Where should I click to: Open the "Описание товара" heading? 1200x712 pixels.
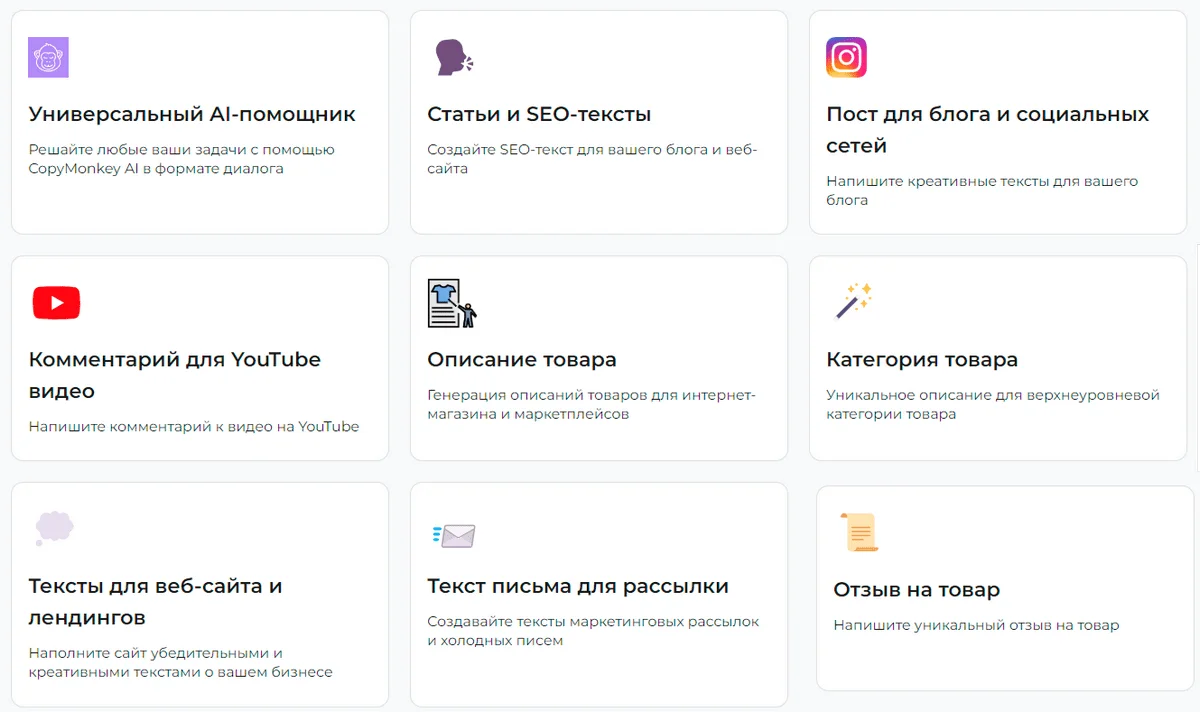click(x=521, y=359)
